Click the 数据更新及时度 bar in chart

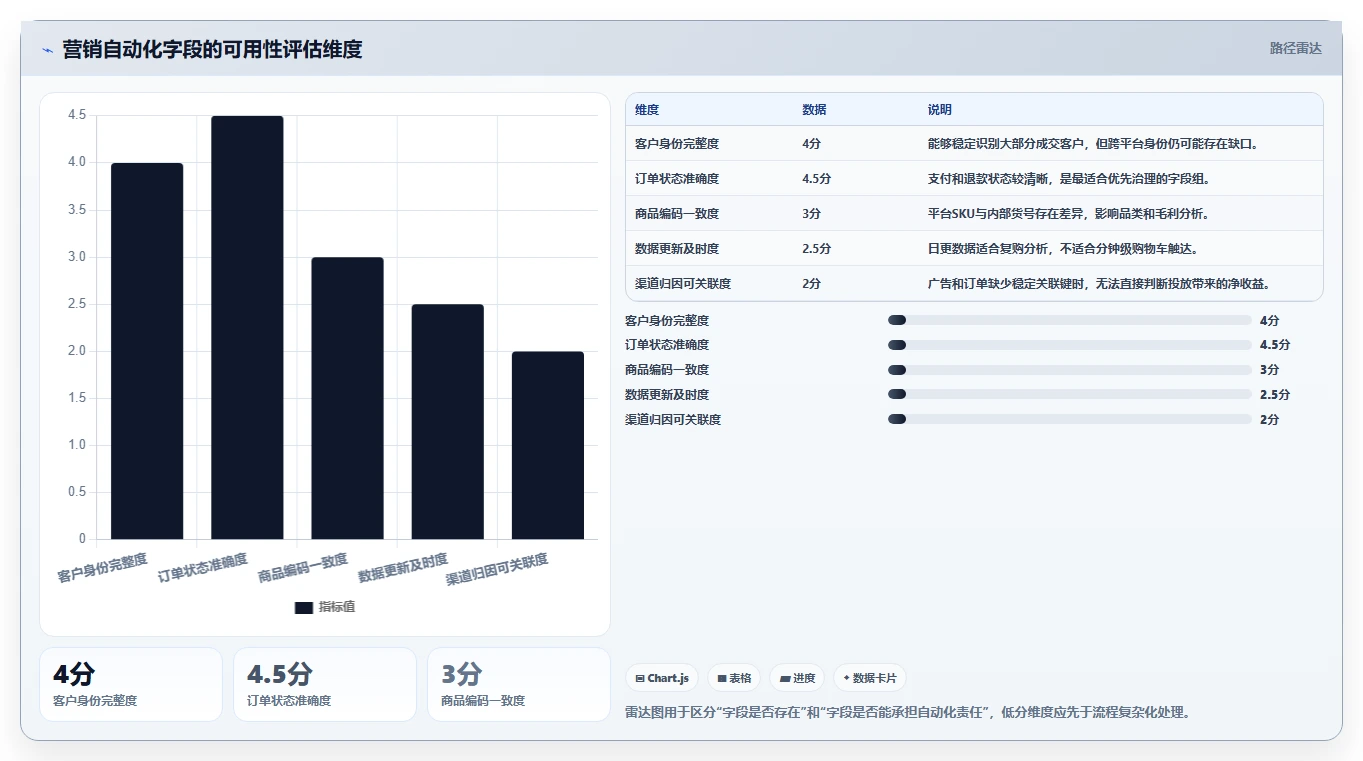click(x=447, y=422)
